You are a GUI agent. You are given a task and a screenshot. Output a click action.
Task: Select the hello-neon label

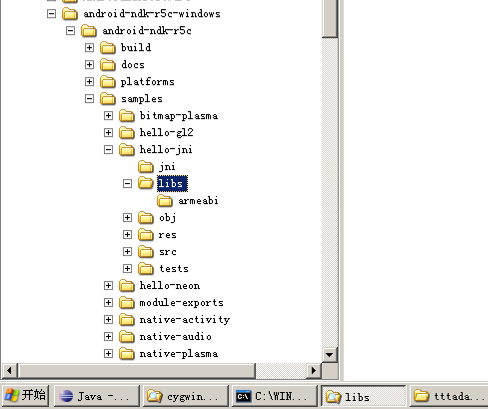point(170,286)
